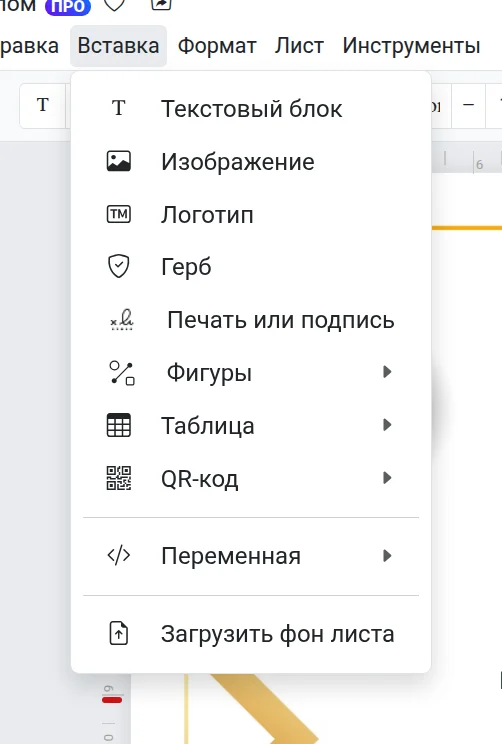The image size is (502, 744).
Task: Click the Логотип TM icon
Action: point(119,214)
